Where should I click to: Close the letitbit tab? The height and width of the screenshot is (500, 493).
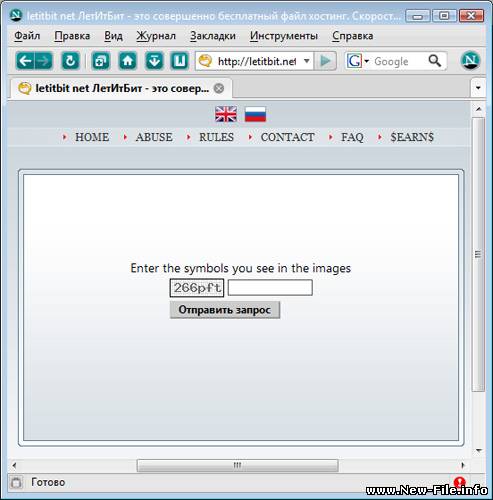[219, 88]
